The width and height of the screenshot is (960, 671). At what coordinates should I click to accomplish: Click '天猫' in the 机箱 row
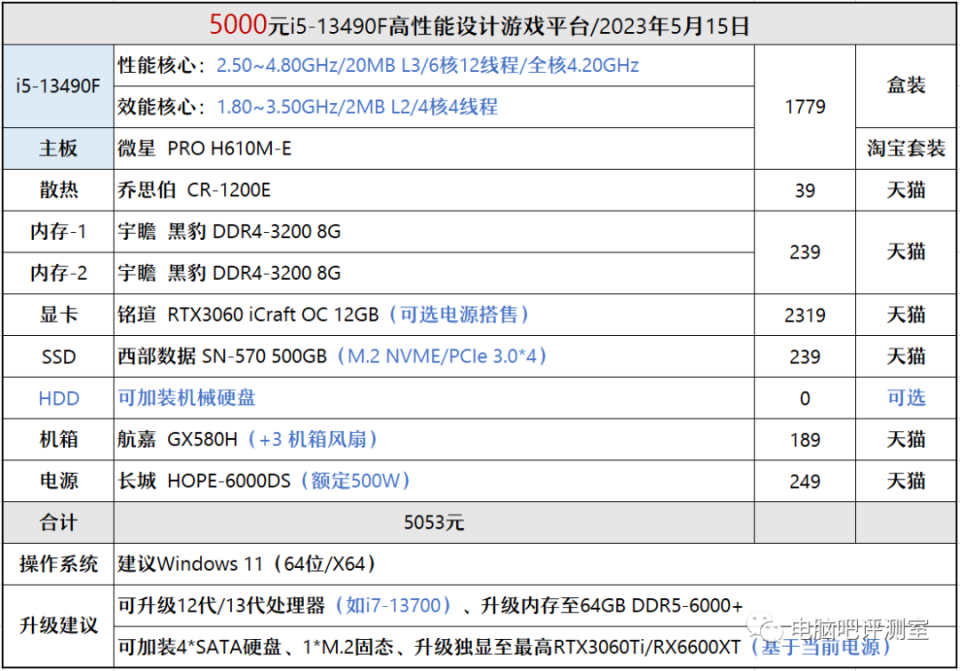point(906,440)
